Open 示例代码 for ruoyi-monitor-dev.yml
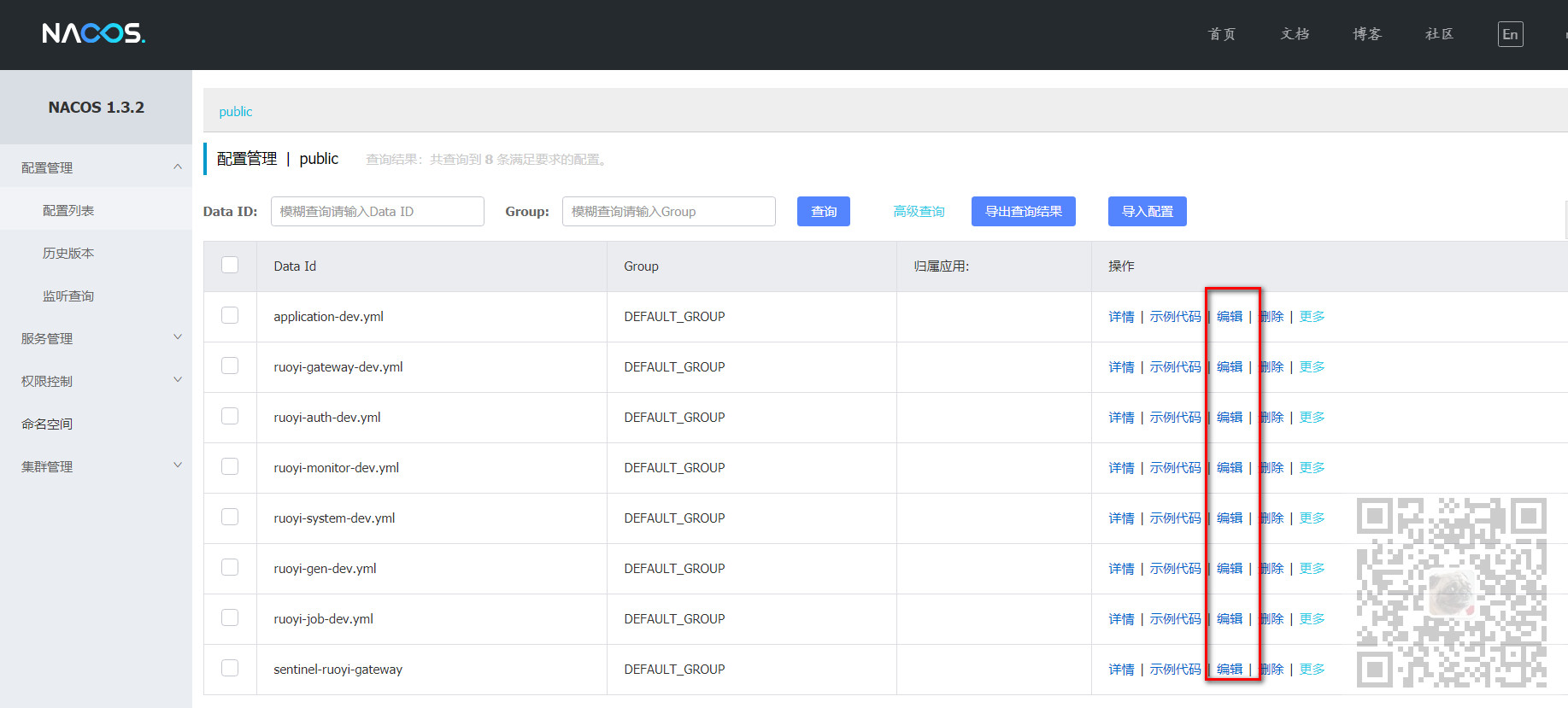 1175,468
